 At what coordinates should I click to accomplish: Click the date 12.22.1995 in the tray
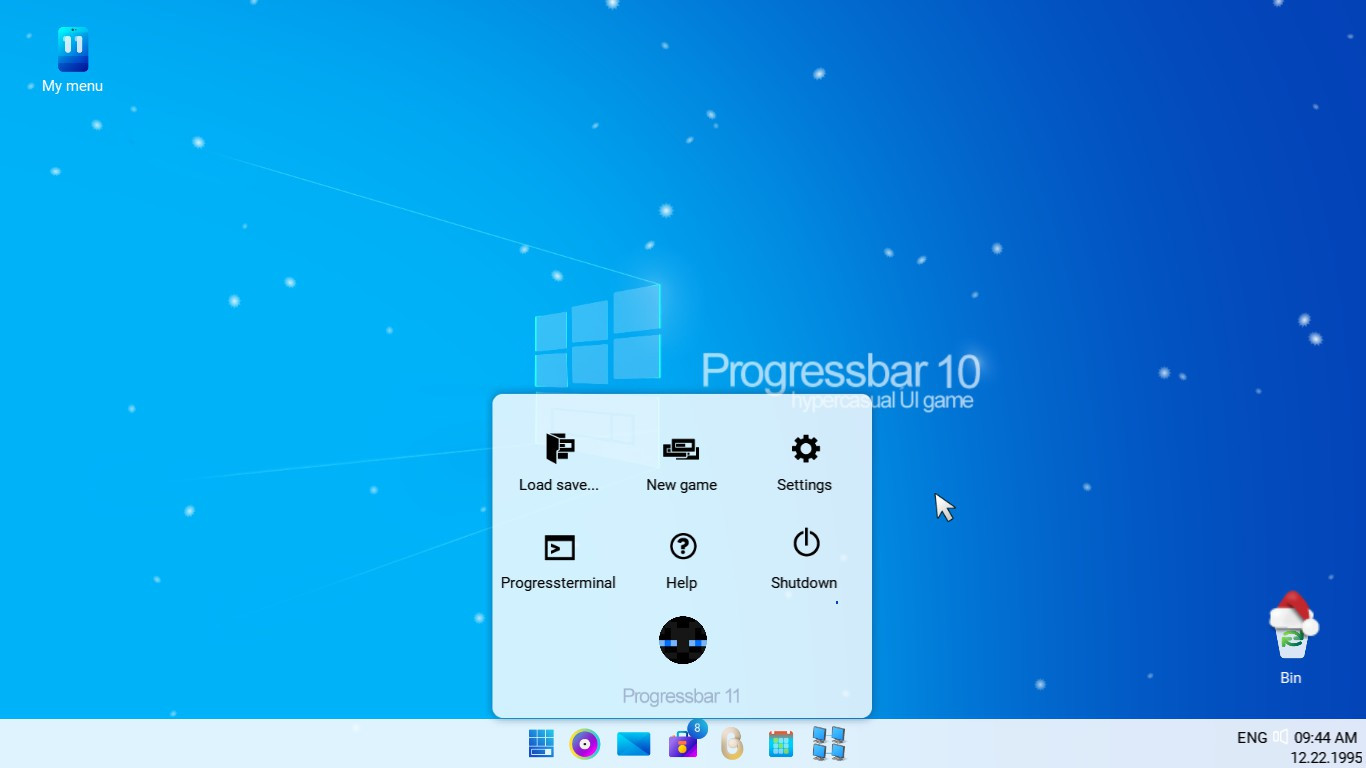pos(1324,757)
